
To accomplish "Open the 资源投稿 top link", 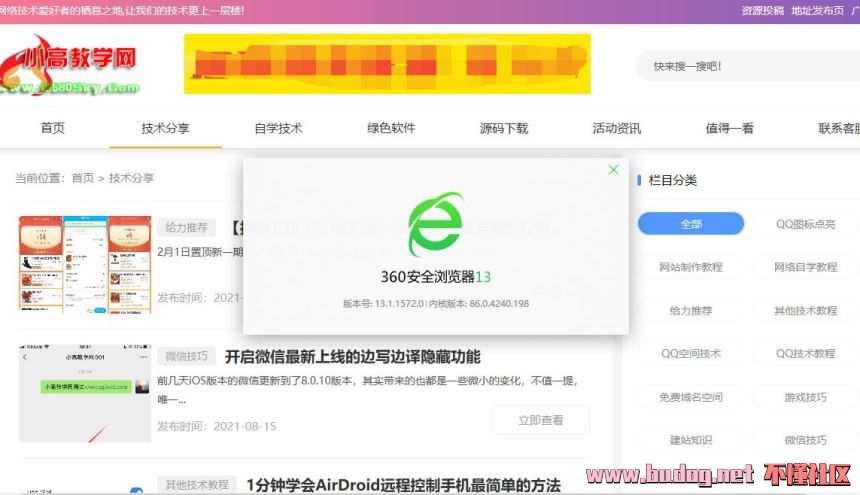I will pos(762,10).
